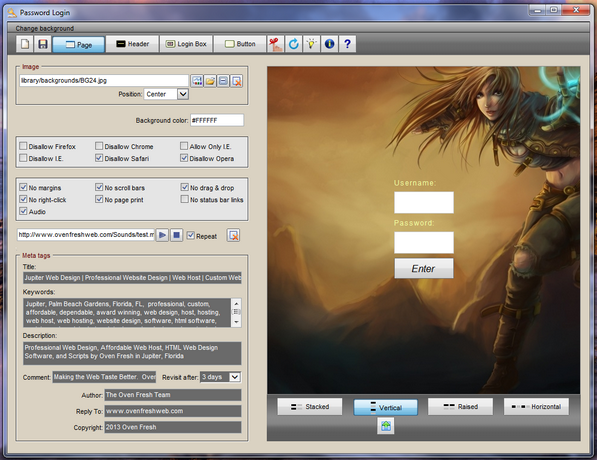Open the image library picker icon
The height and width of the screenshot is (460, 597).
(x=197, y=81)
